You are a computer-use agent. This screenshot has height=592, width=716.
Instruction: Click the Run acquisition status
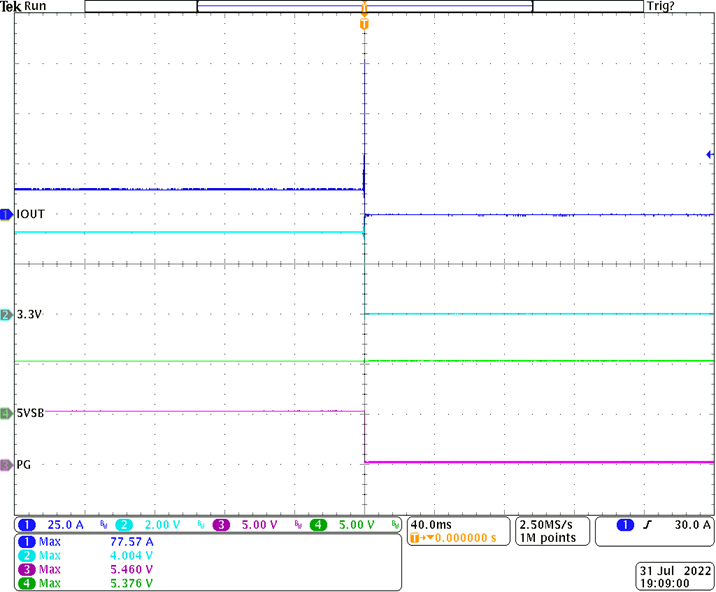[36, 6]
